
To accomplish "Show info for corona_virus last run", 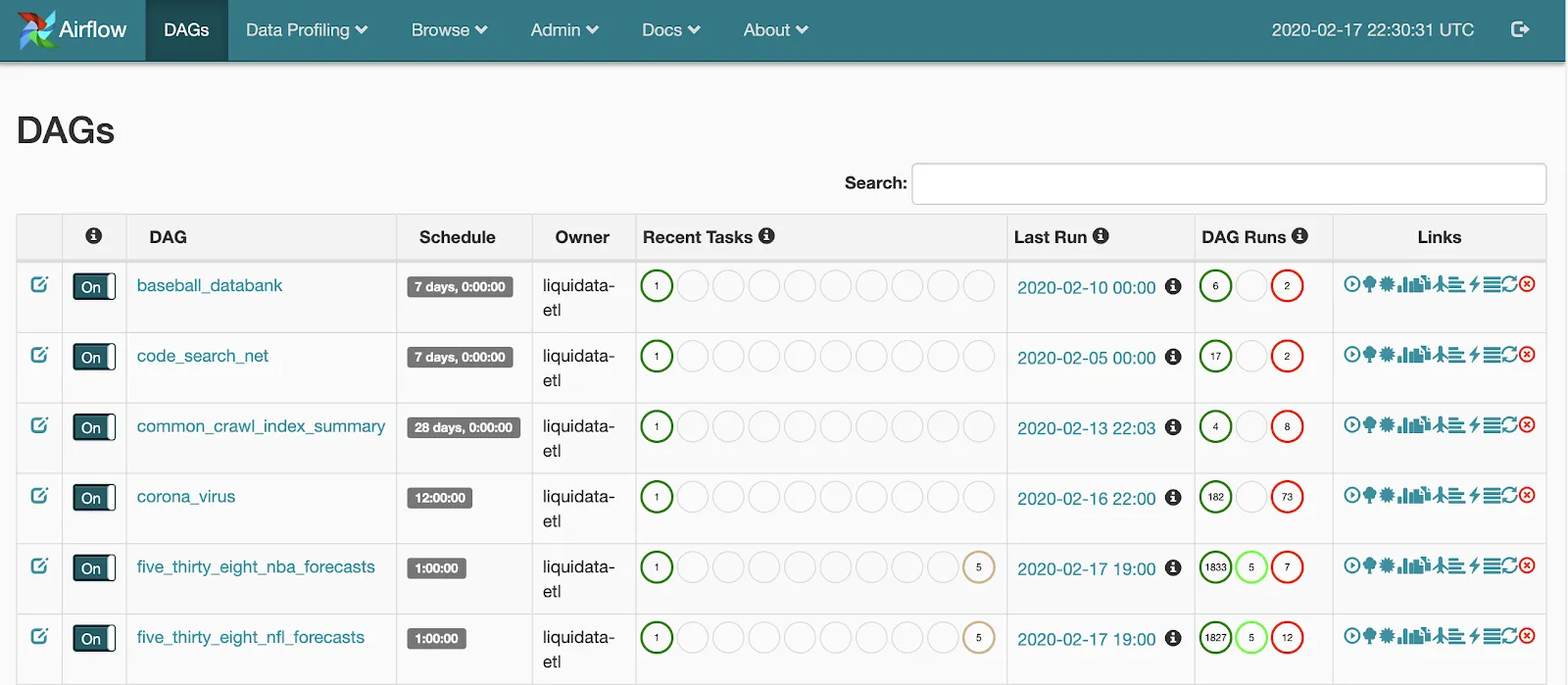I will 1173,497.
